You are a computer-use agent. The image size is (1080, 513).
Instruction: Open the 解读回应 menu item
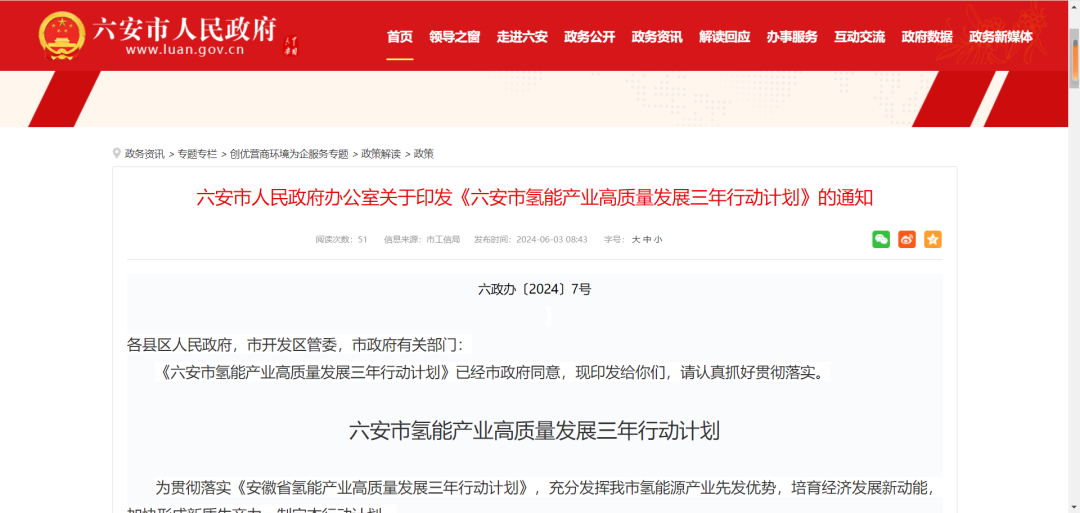tap(725, 37)
